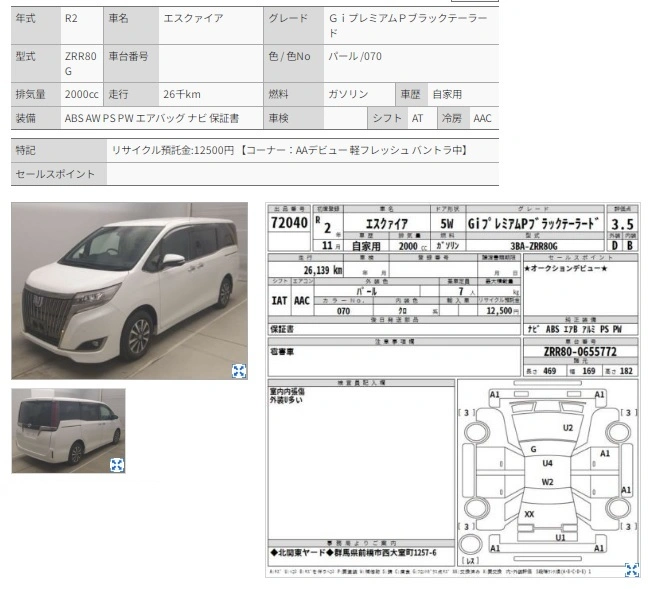Click the 装備 label cell
This screenshot has height=589, width=659.
click(x=36, y=118)
